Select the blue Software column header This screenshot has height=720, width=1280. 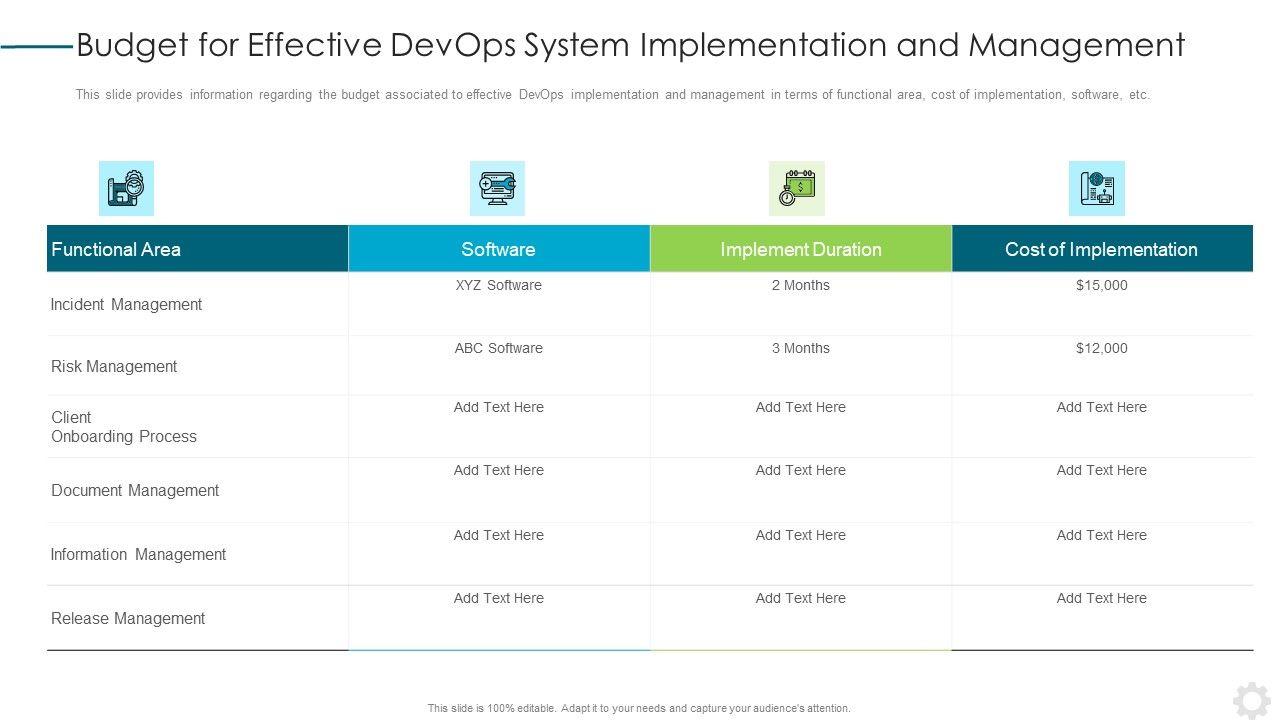(498, 249)
